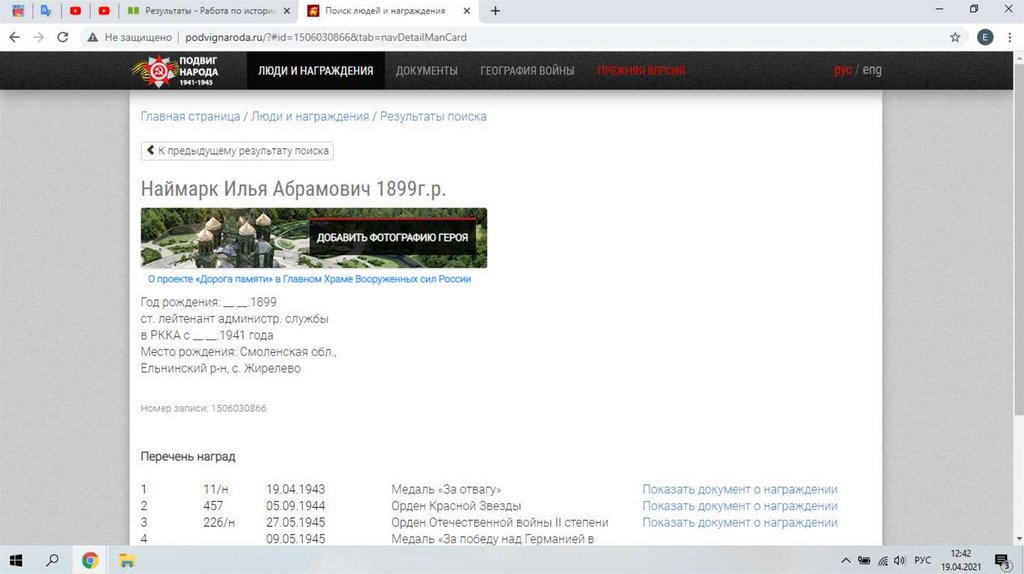
Task: Open network Wi-Fi tray icon
Action: (883, 560)
